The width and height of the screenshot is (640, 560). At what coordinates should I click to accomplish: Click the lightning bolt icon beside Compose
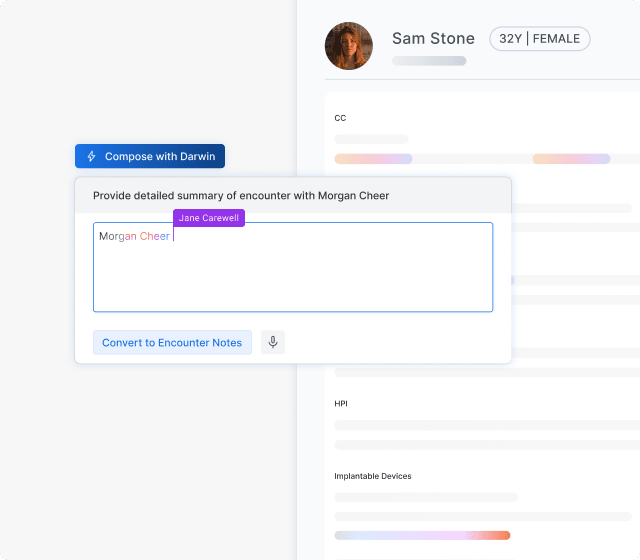coord(92,157)
